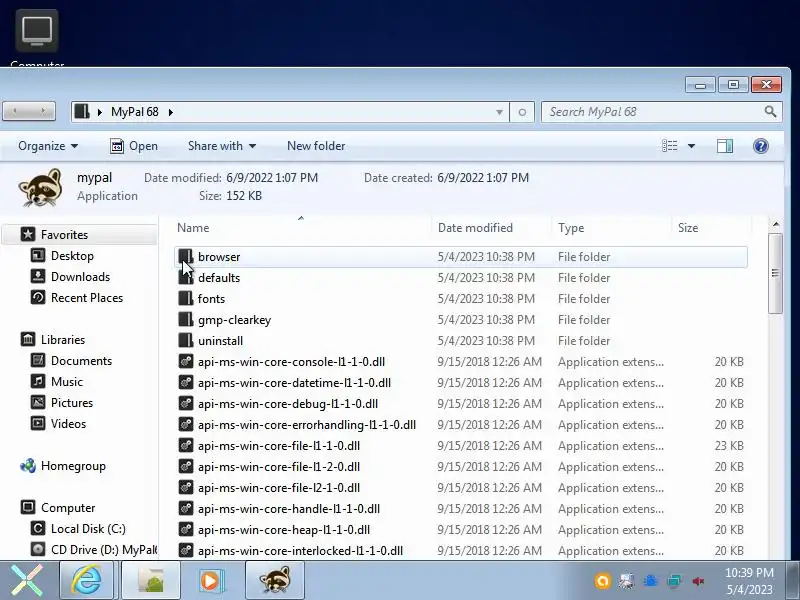
Task: Click Local Disk (C:) drive icon
Action: pyautogui.click(x=38, y=528)
